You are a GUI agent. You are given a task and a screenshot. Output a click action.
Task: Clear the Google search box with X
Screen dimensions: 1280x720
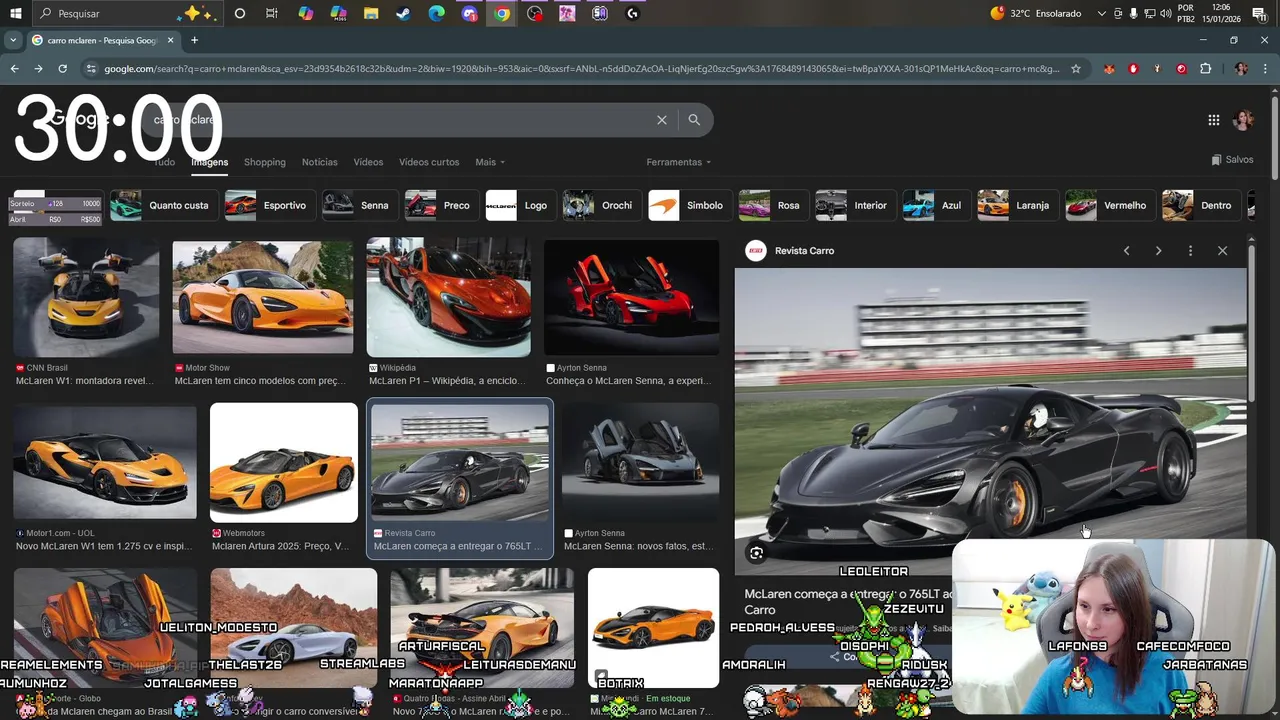661,120
